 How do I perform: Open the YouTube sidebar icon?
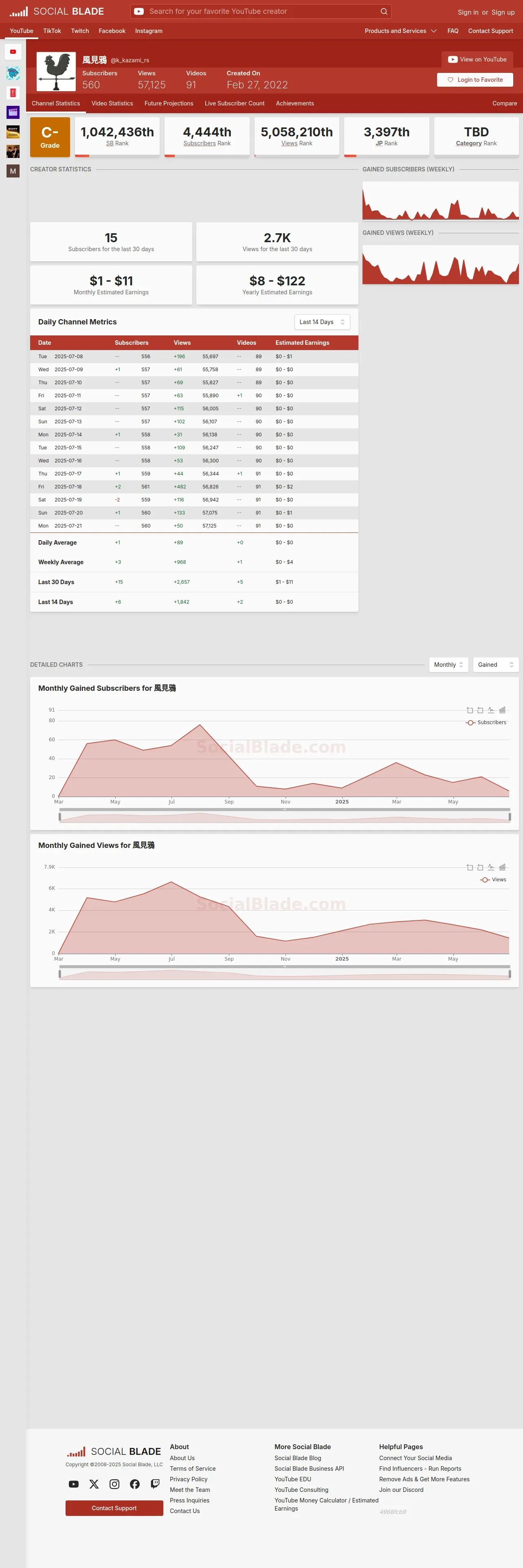click(13, 52)
